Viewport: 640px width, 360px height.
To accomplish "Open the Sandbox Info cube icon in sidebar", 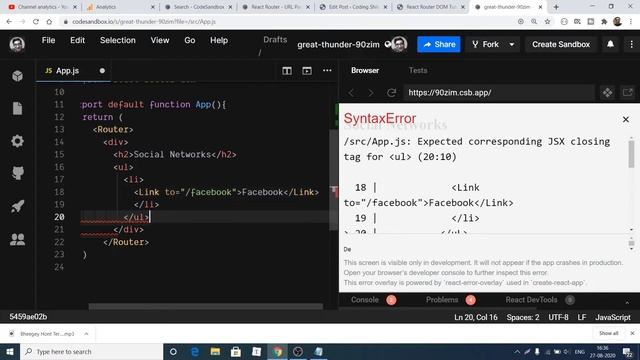I will point(17,76).
